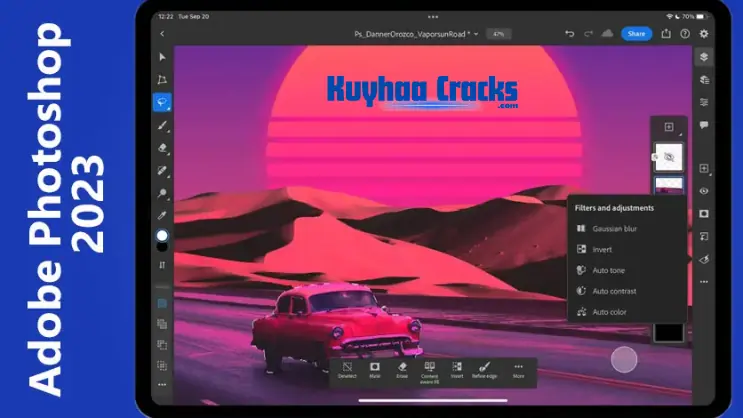
Task: Click the Undo arrow in top bar
Action: point(569,34)
